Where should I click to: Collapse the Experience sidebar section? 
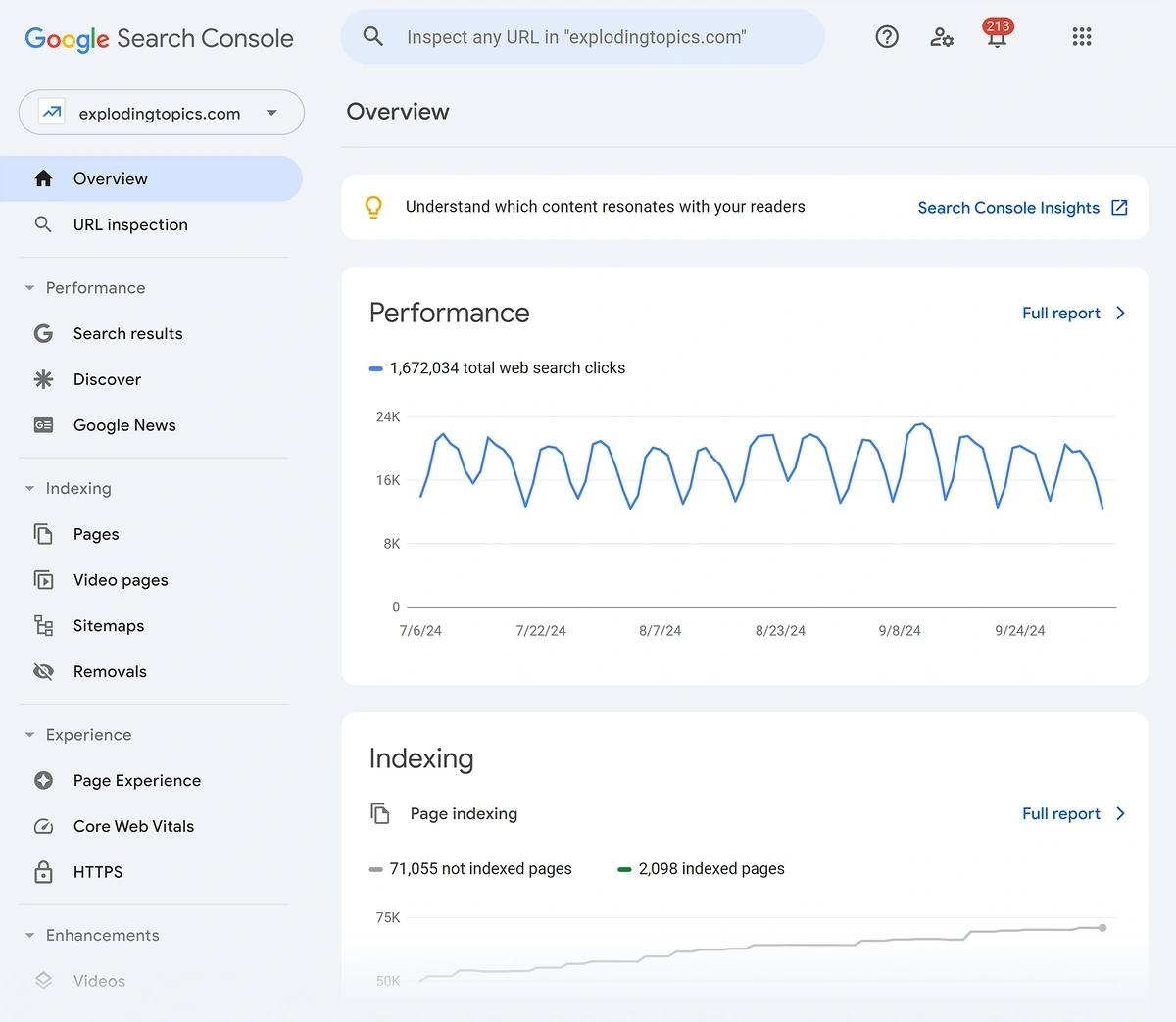coord(29,735)
